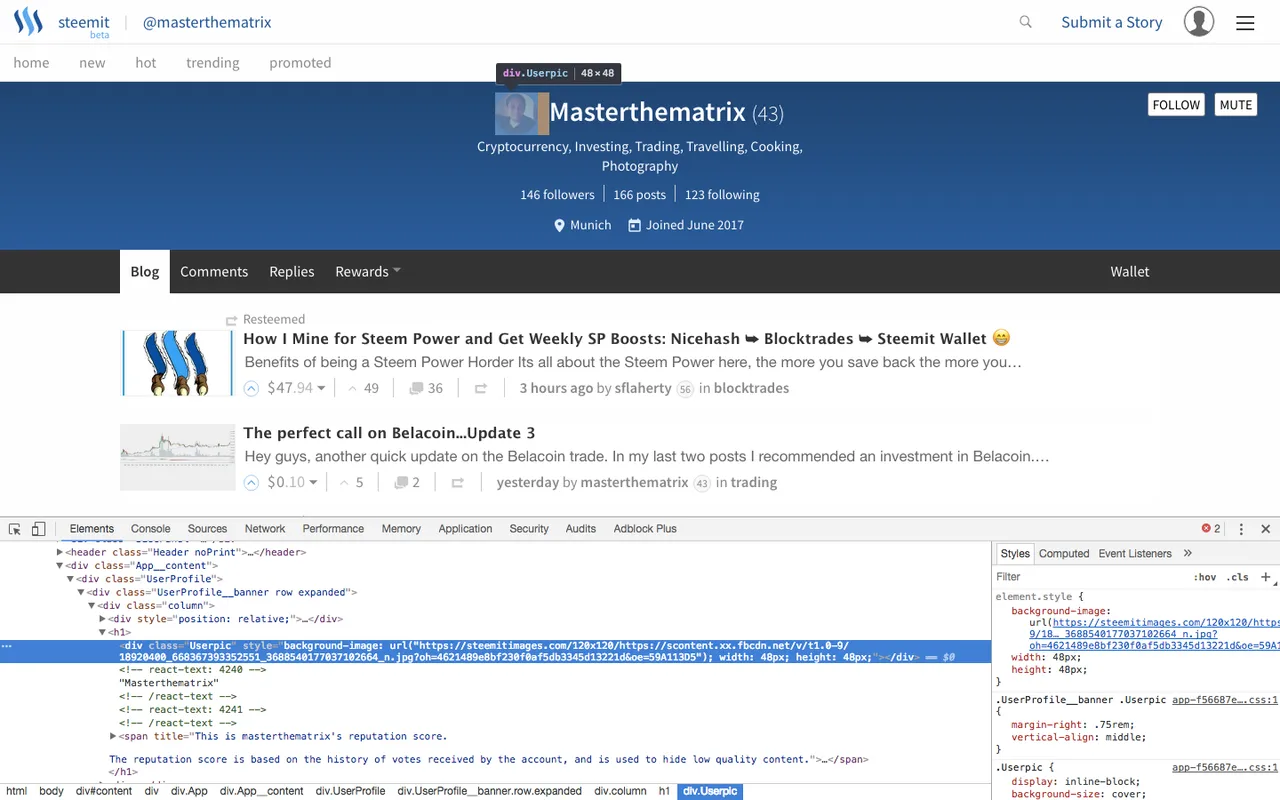Viewport: 1280px width, 800px height.
Task: Collapse the UserProfile div node
Action: point(71,579)
